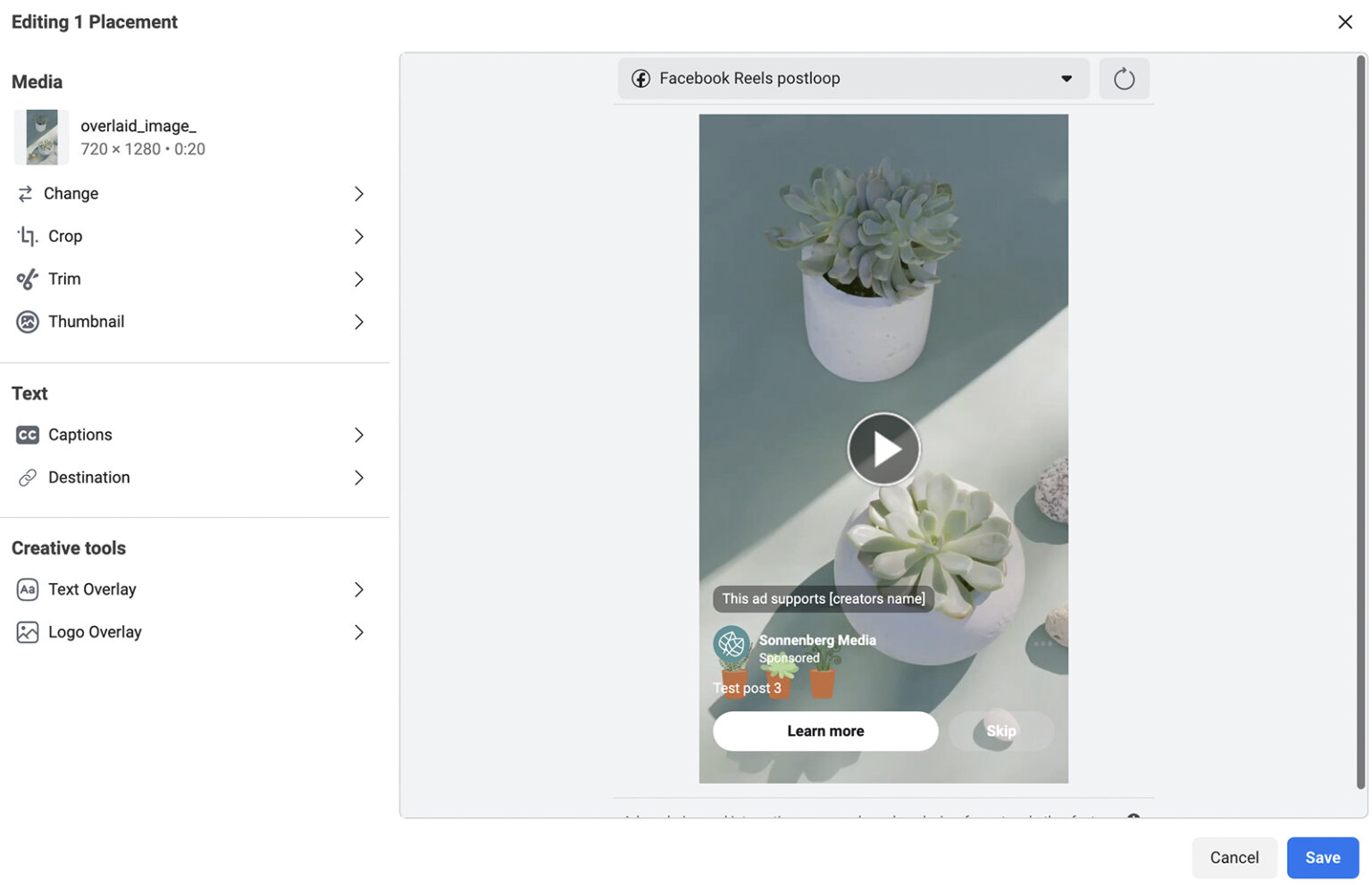The height and width of the screenshot is (885, 1372).
Task: Open the Facebook Reels postloop placement dropdown
Action: point(852,78)
